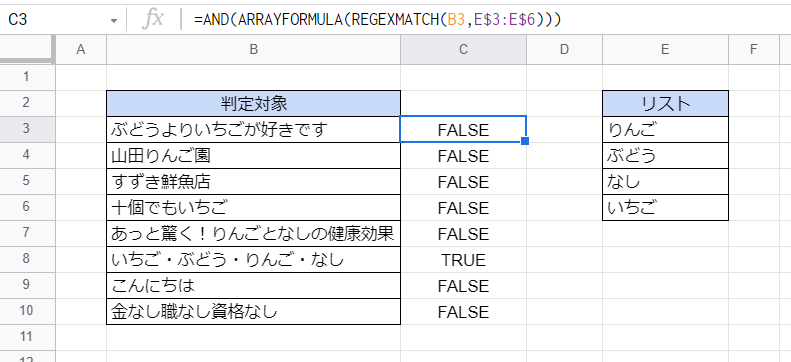The image size is (791, 362).
Task: Click the FALSE result for 山田りんご園
Action: tap(464, 155)
